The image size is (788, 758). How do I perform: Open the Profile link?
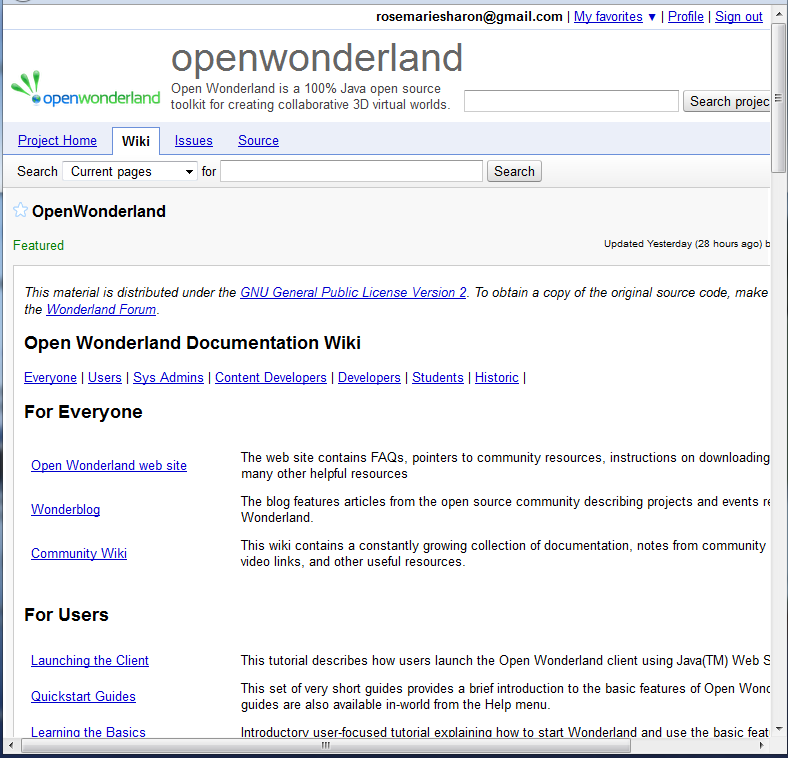pyautogui.click(x=685, y=17)
